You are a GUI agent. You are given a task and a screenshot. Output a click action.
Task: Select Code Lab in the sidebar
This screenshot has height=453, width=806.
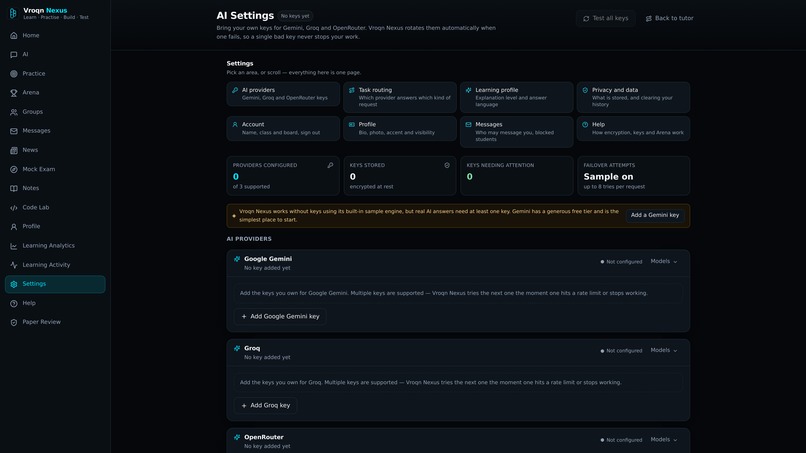(55, 208)
